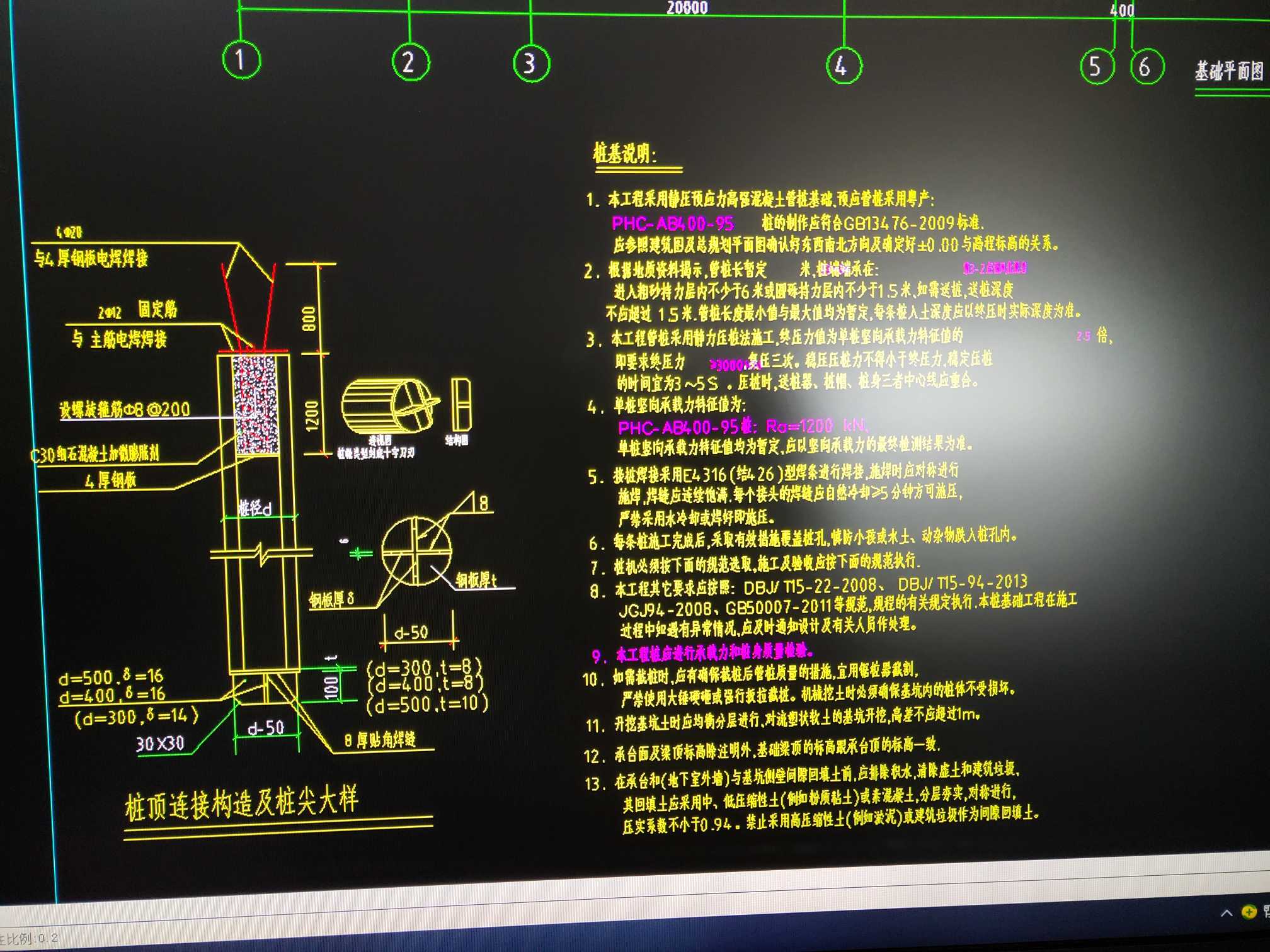Select grid axis bubble number 3
This screenshot has height=952, width=1270.
tap(530, 64)
